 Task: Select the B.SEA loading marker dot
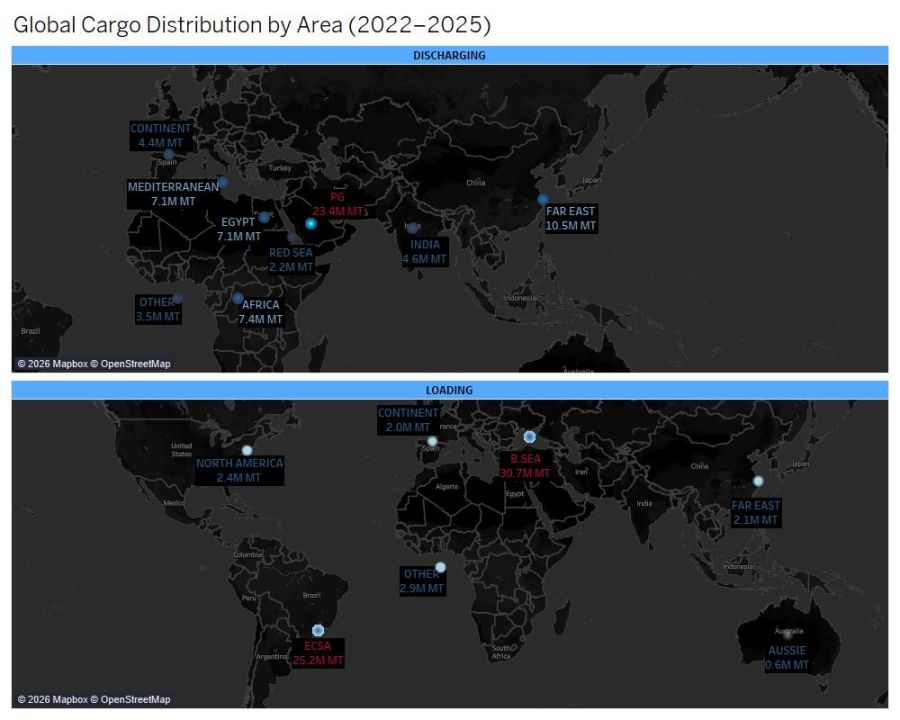pos(530,437)
